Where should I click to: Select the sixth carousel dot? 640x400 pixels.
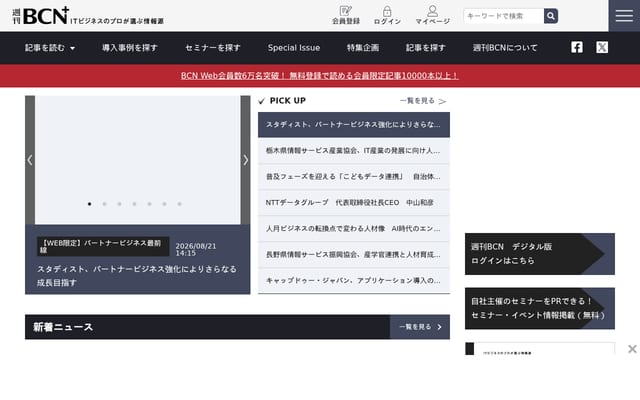[x=164, y=204]
